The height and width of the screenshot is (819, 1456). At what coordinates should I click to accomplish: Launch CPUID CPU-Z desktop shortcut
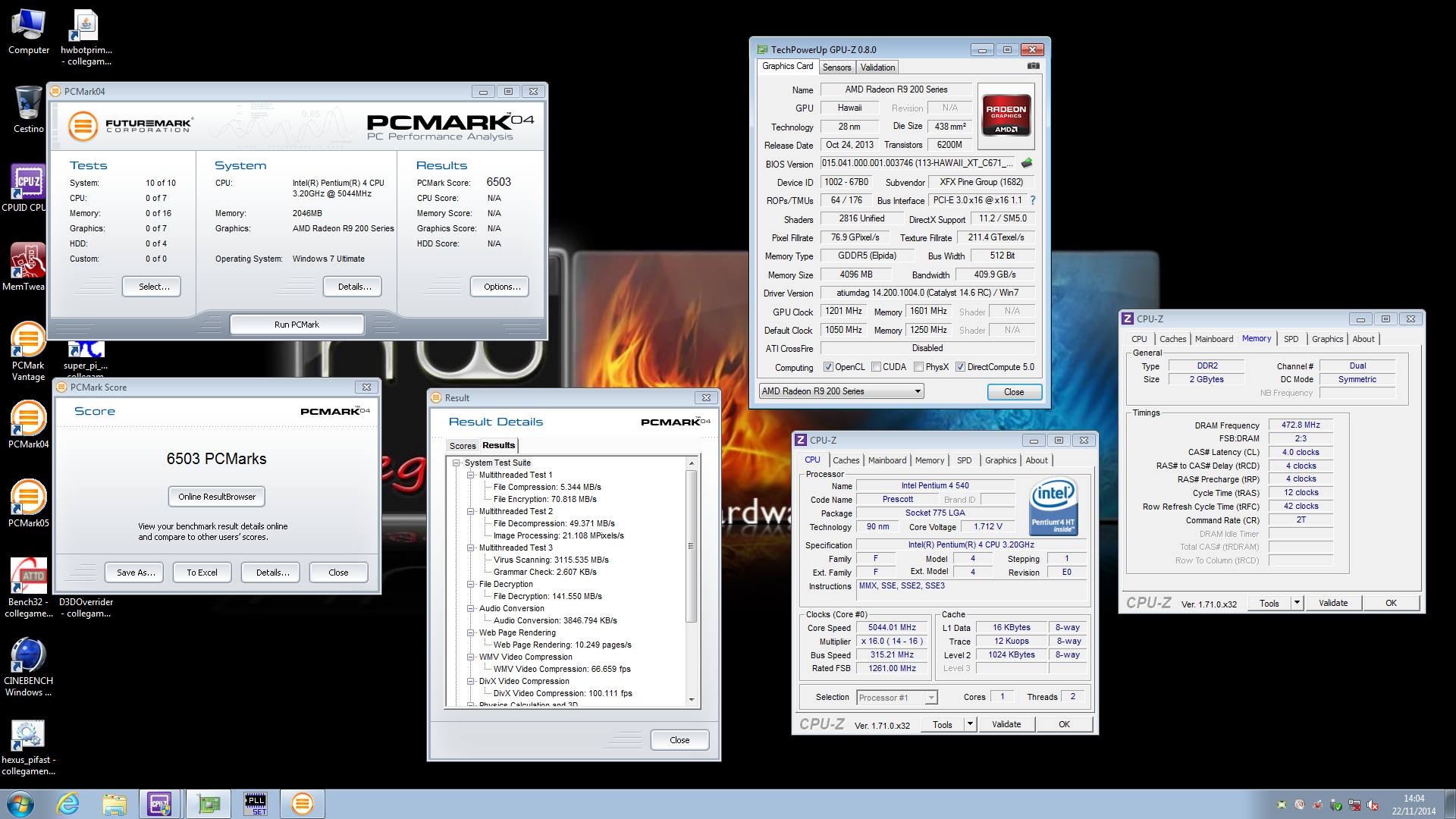point(27,188)
